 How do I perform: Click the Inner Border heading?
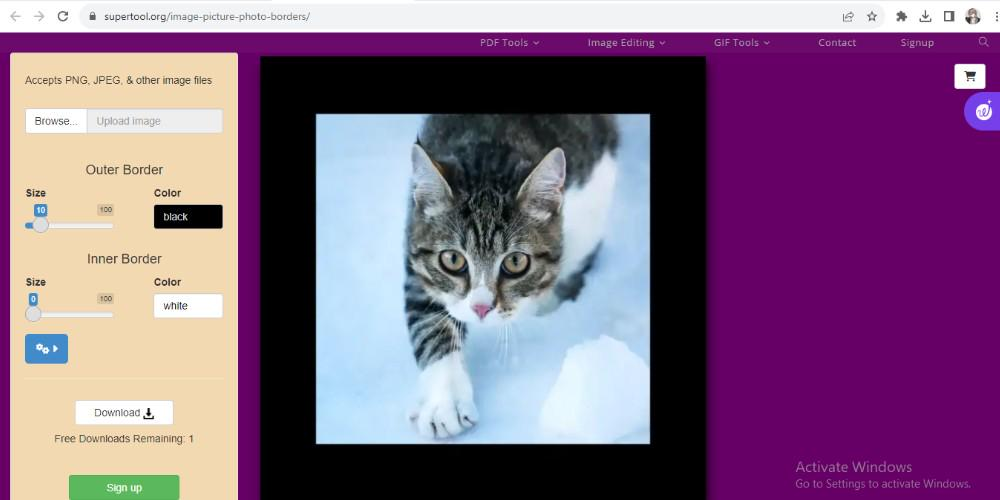[x=124, y=259]
